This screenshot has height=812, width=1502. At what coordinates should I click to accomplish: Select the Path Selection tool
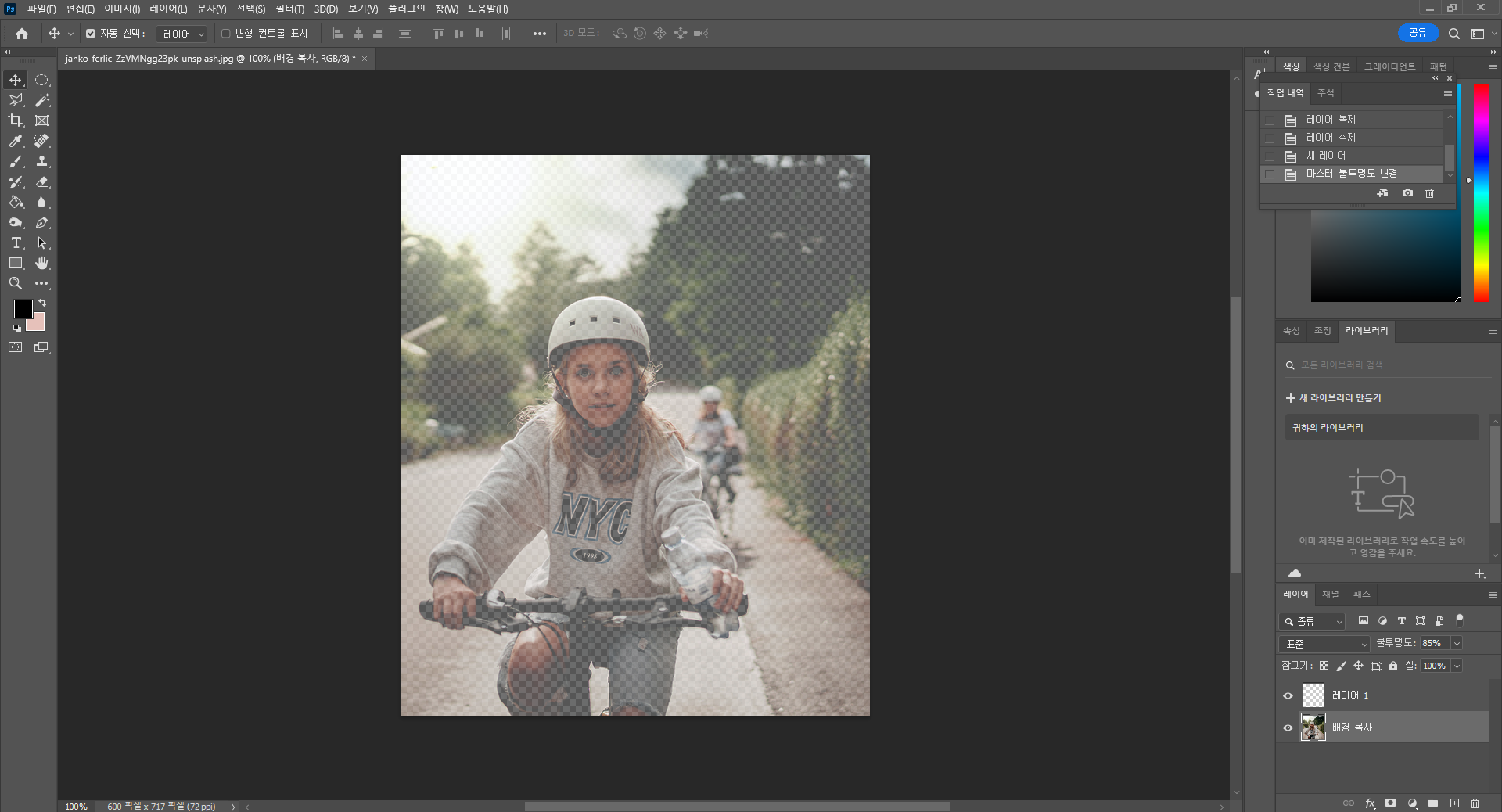[42, 243]
